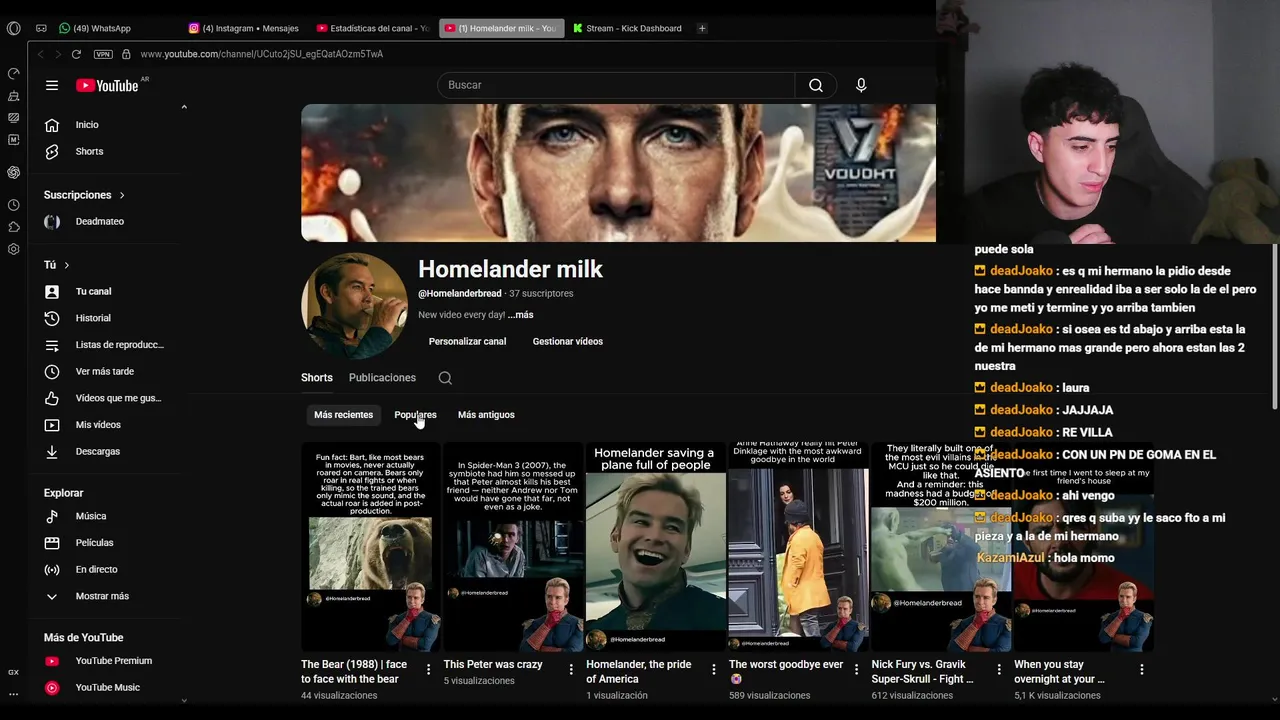Toggle the browser VPN badge
Screen dimensions: 1280x720
(103, 54)
